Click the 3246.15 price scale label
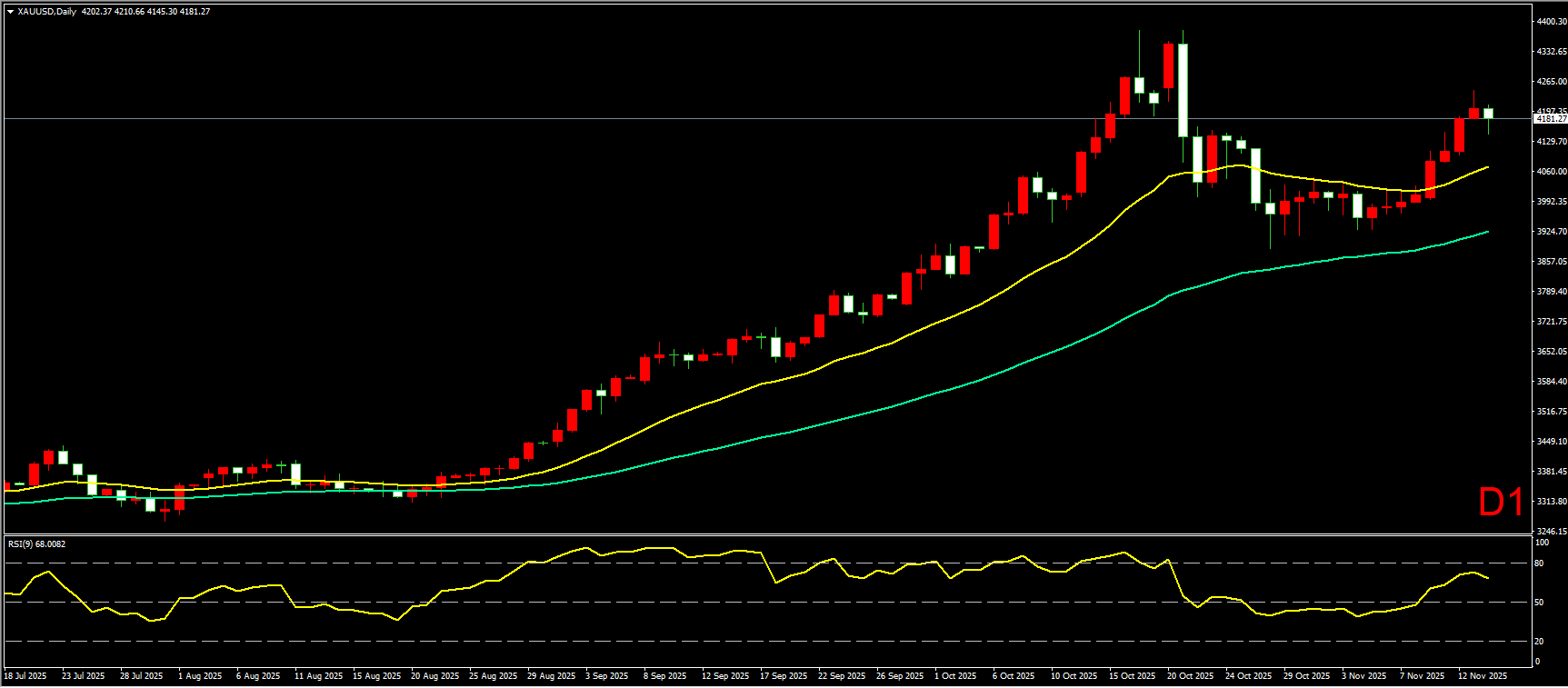The image size is (1568, 688). point(1551,531)
